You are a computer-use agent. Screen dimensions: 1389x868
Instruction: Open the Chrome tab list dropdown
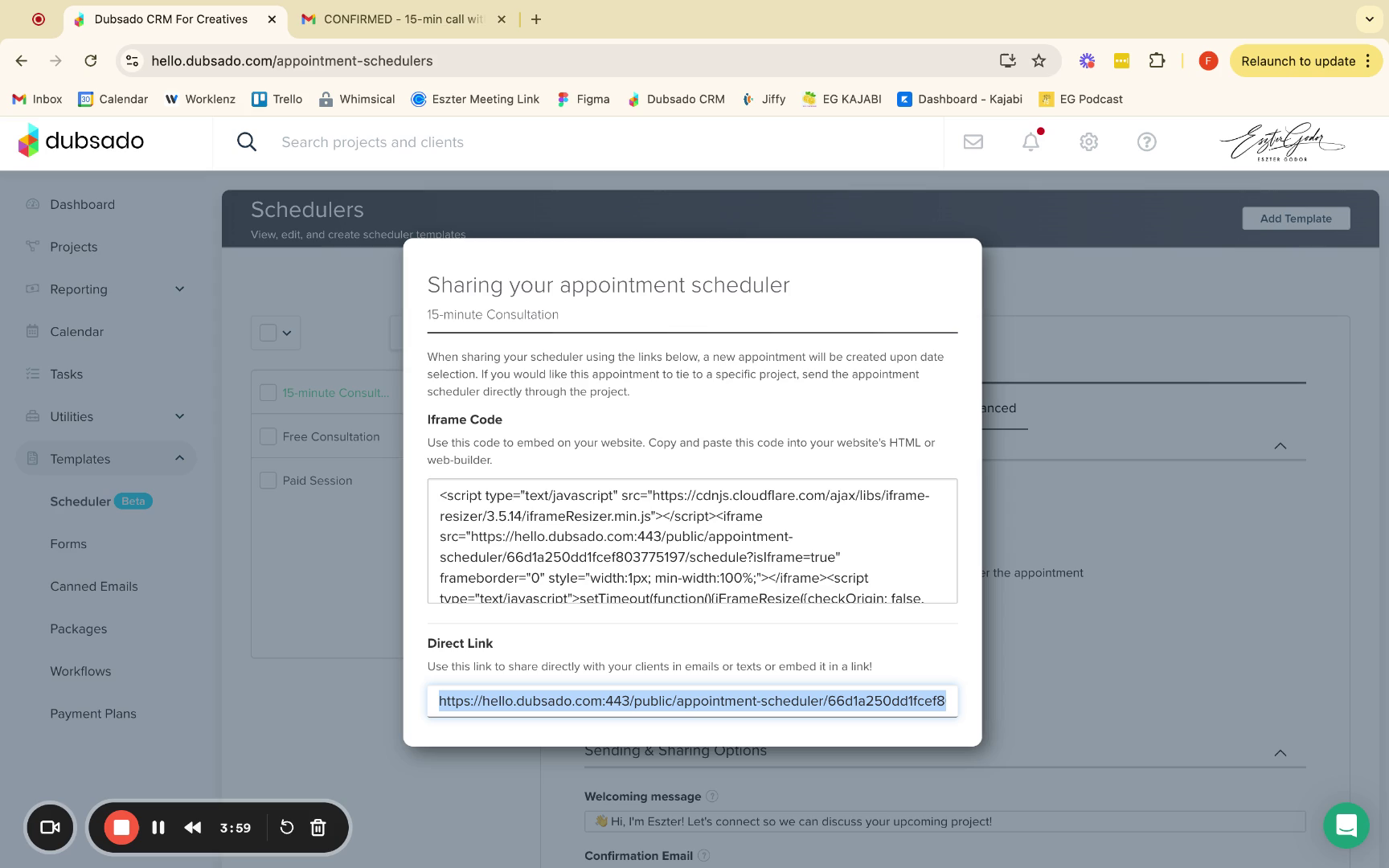(x=1369, y=19)
